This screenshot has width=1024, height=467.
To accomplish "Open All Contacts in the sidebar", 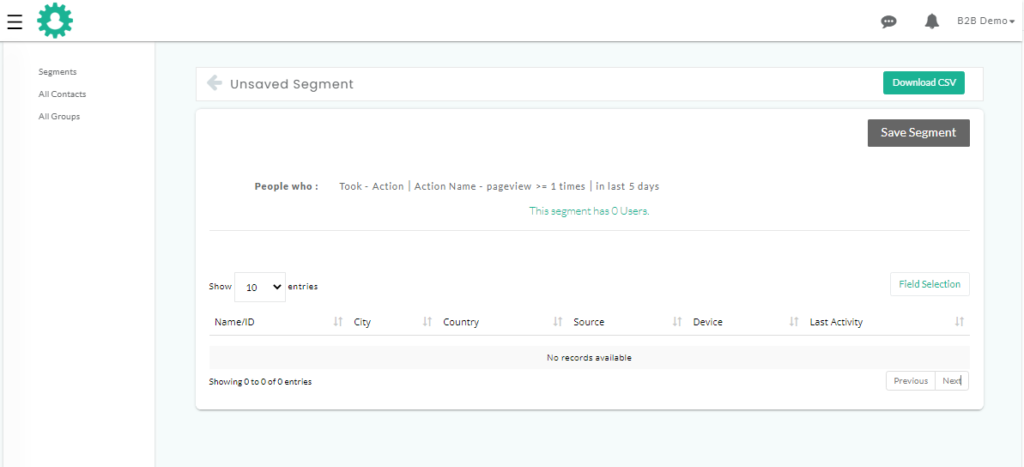I will pyautogui.click(x=62, y=94).
